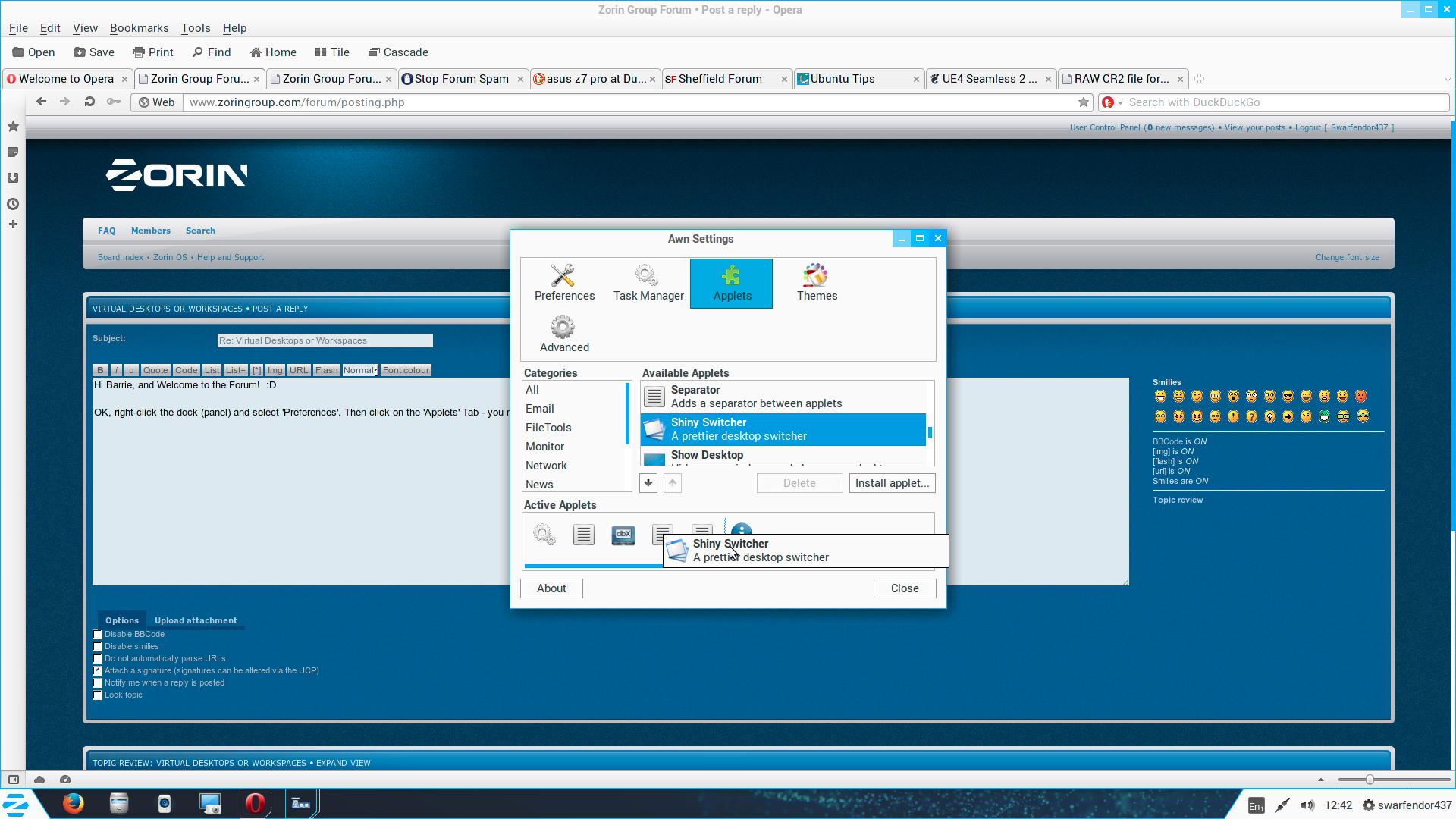Select the Separator applet in Available Applets
This screenshot has width=1456, height=819.
[x=783, y=397]
